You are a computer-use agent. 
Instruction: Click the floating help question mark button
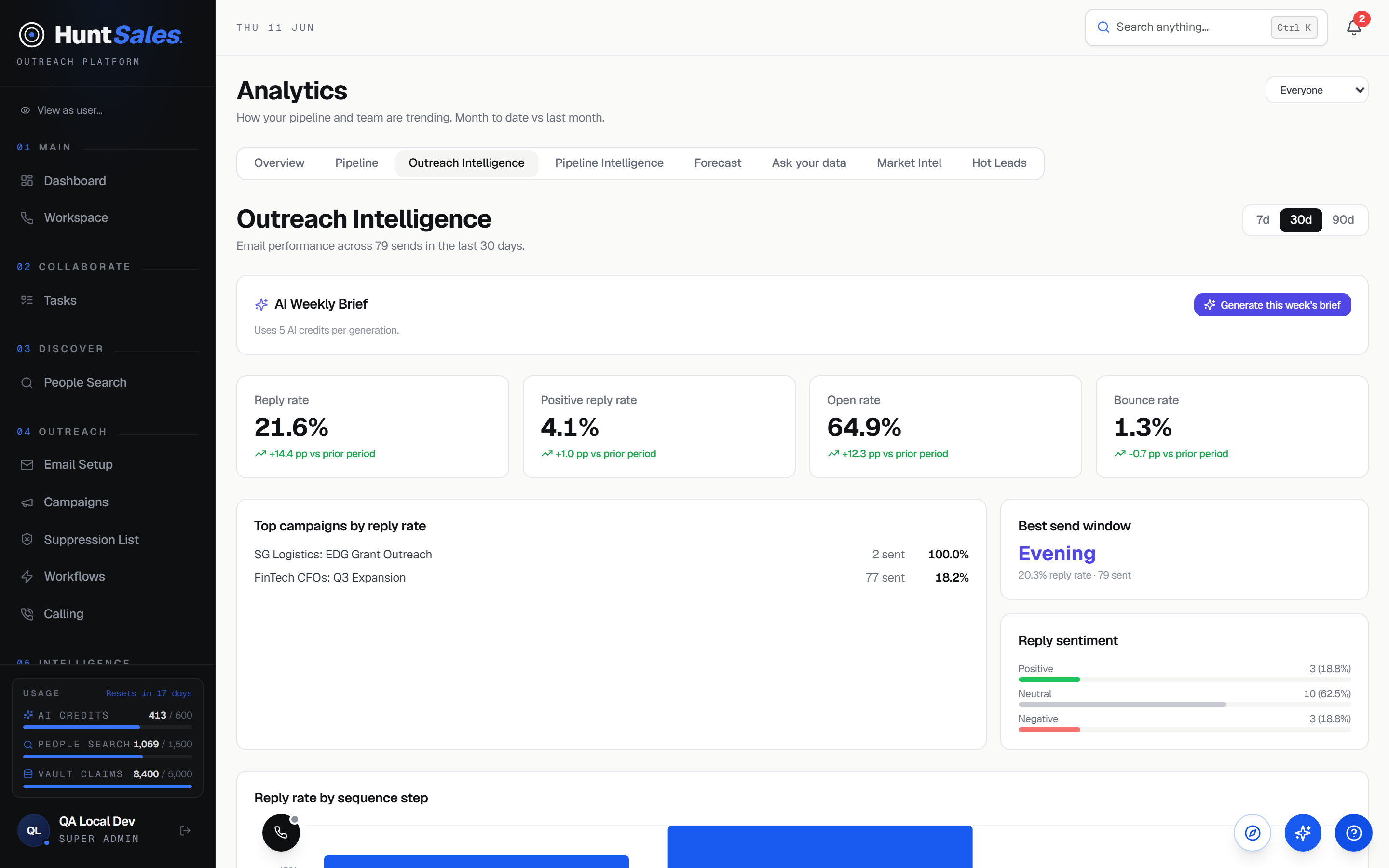(1353, 832)
